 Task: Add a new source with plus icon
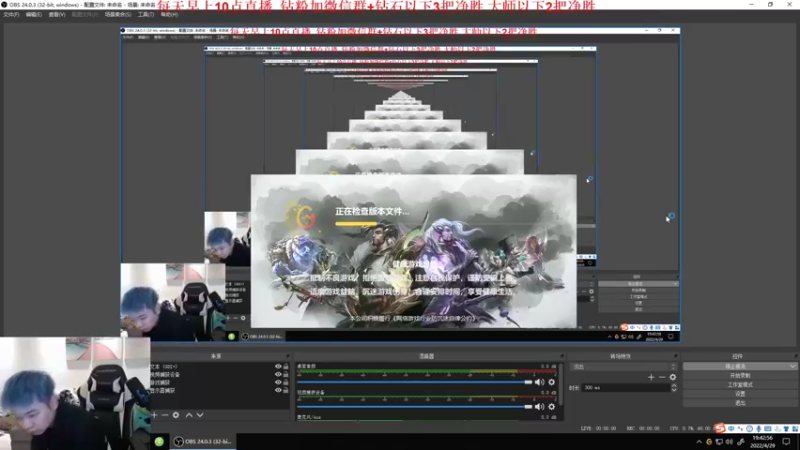154,415
